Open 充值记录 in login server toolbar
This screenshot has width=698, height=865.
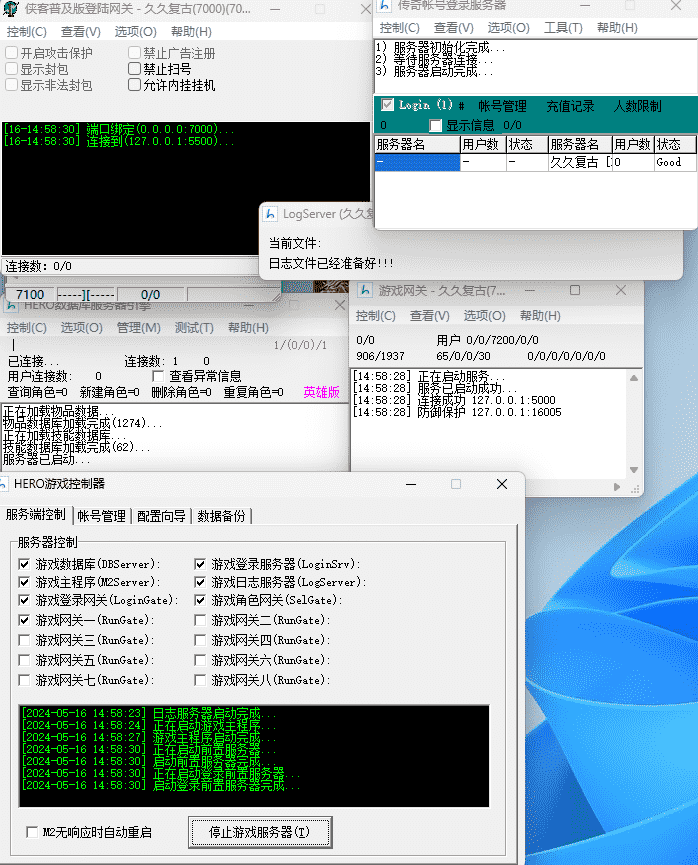570,106
